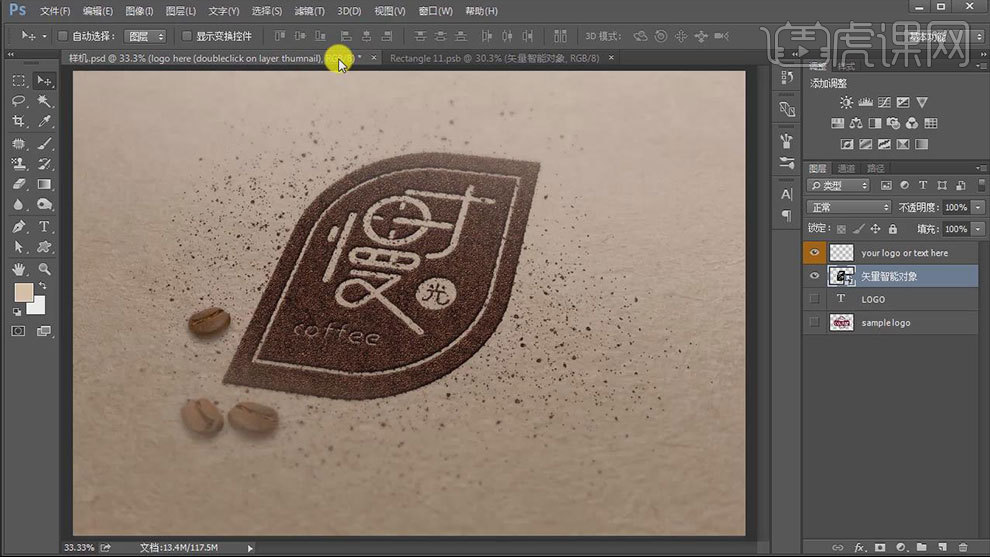Add a Brightness/Contrast adjustment

[x=846, y=102]
